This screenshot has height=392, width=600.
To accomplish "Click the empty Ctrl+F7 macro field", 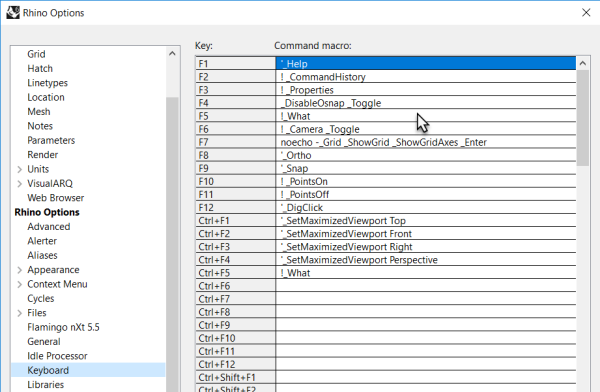I will coord(426,299).
